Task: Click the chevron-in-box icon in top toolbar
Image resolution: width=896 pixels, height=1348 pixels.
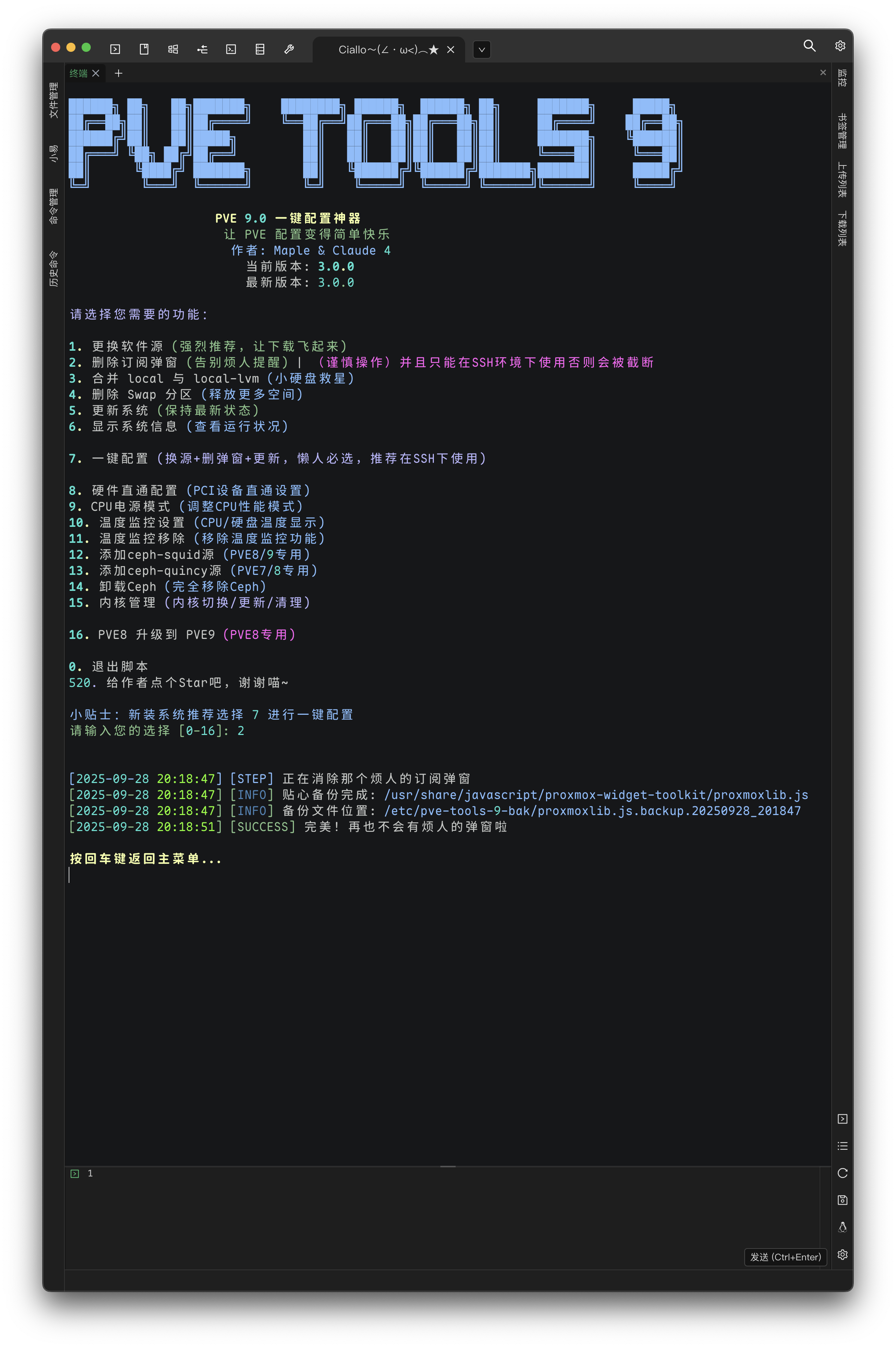Action: 116,50
